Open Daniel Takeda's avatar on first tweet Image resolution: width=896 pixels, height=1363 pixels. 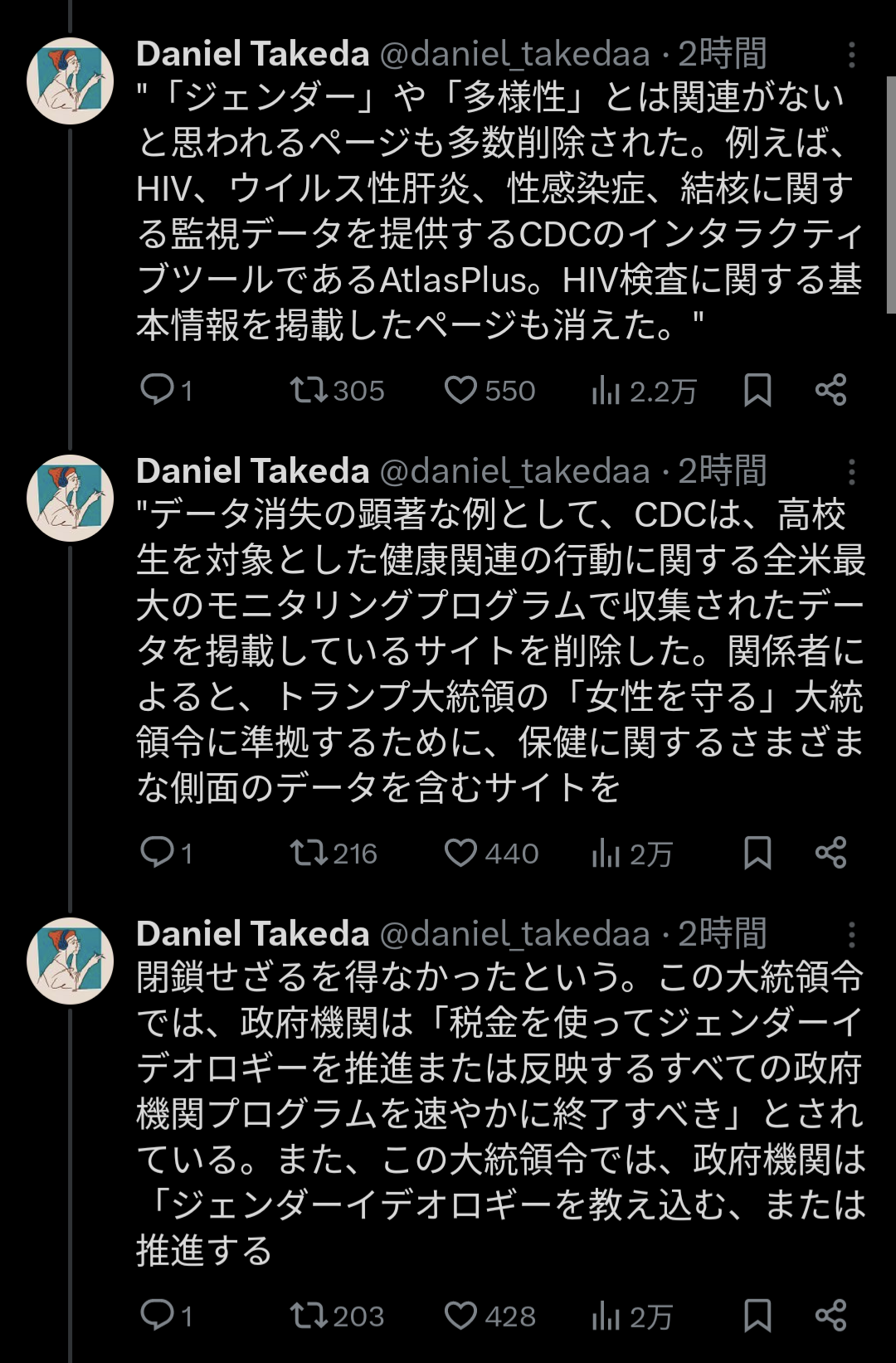(70, 81)
